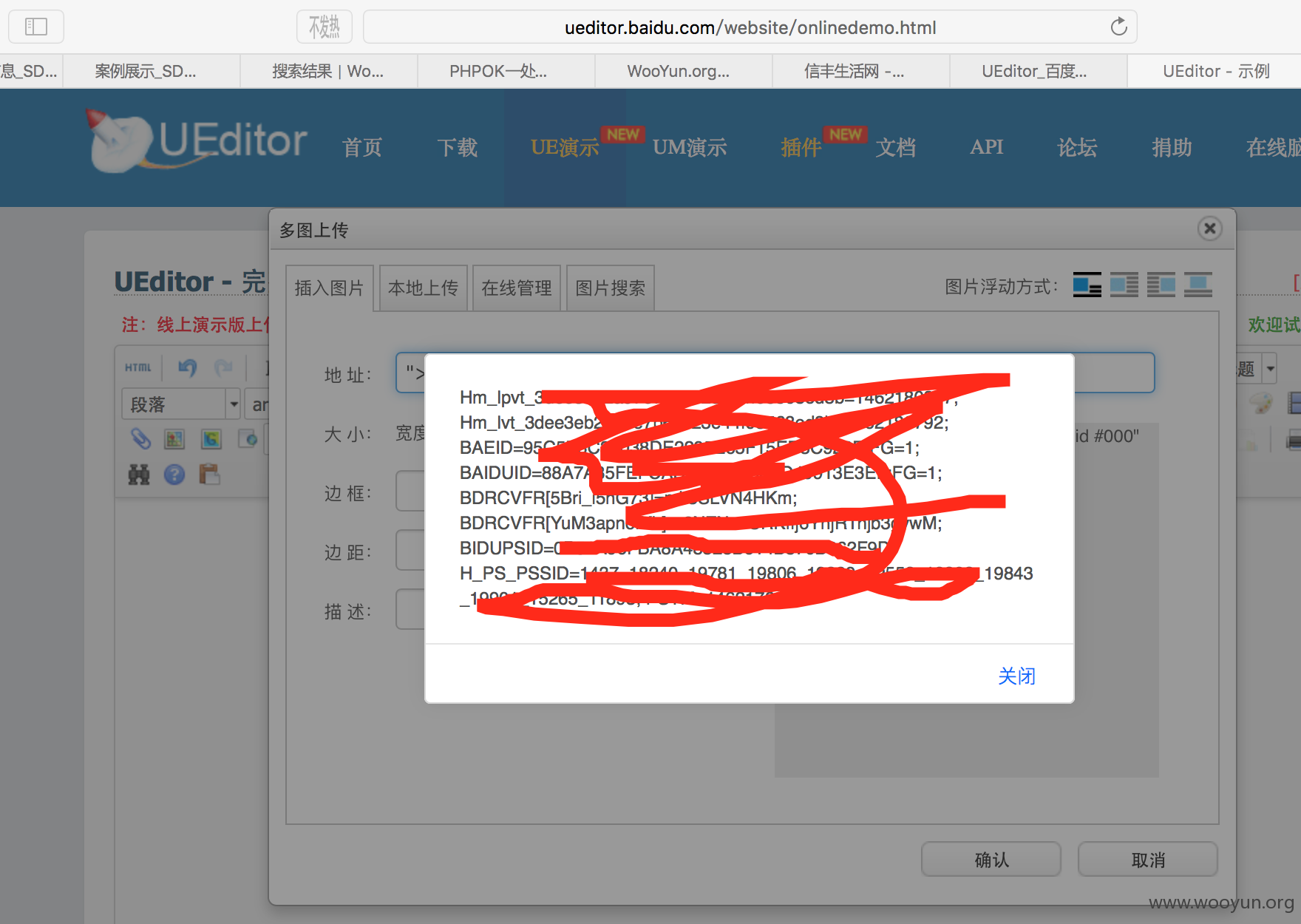Click the insert iframe globe icon
Screen dimensions: 1301x924
point(248,439)
